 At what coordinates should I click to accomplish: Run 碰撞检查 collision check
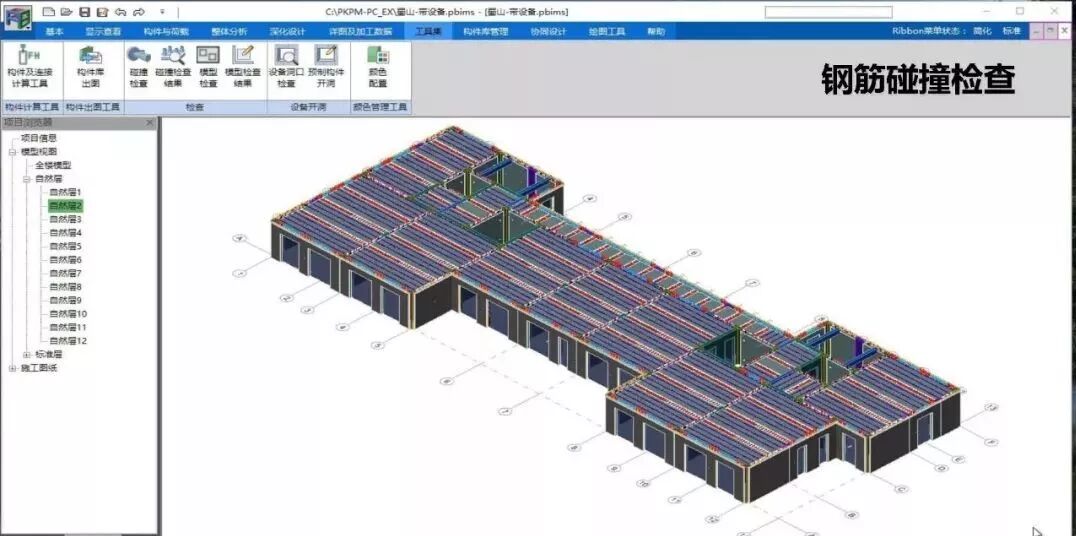[x=139, y=67]
